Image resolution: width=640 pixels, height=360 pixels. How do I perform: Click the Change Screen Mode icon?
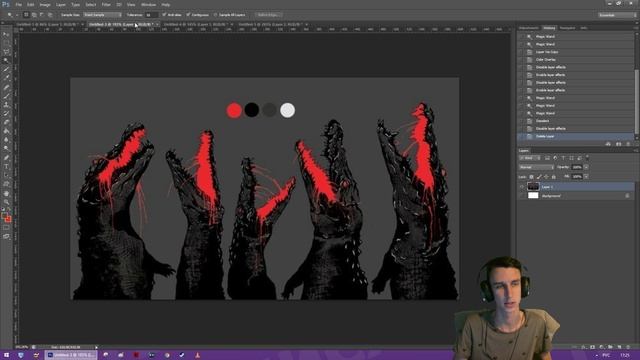click(6, 236)
